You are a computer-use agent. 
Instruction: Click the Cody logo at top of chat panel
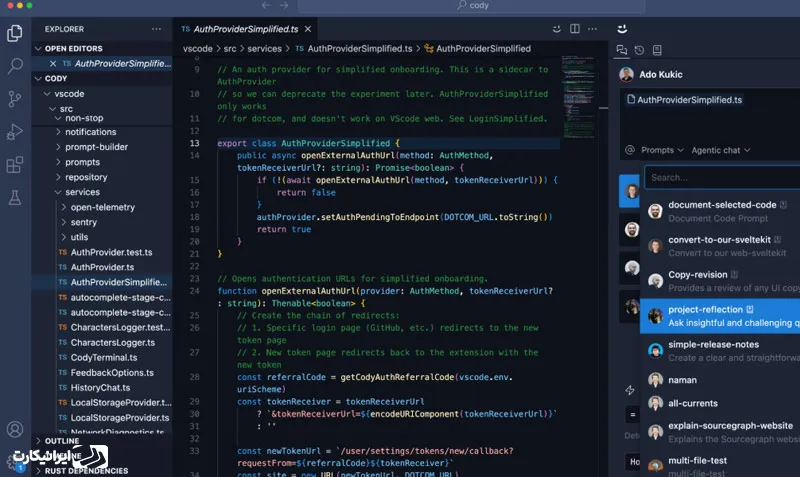[622, 29]
